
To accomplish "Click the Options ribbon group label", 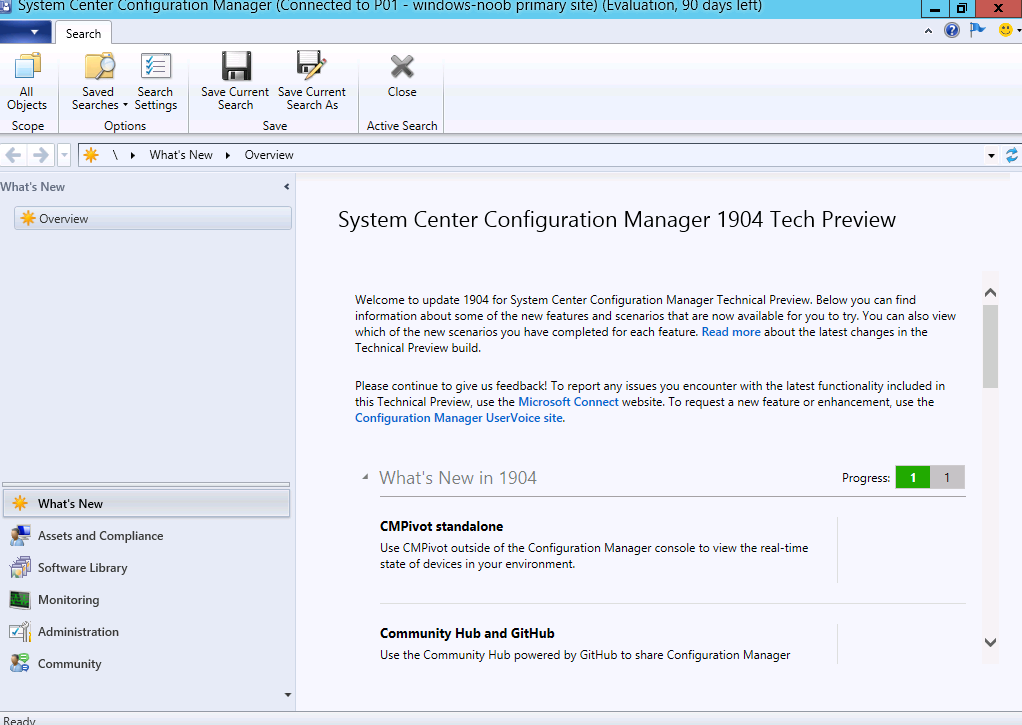I will (124, 126).
